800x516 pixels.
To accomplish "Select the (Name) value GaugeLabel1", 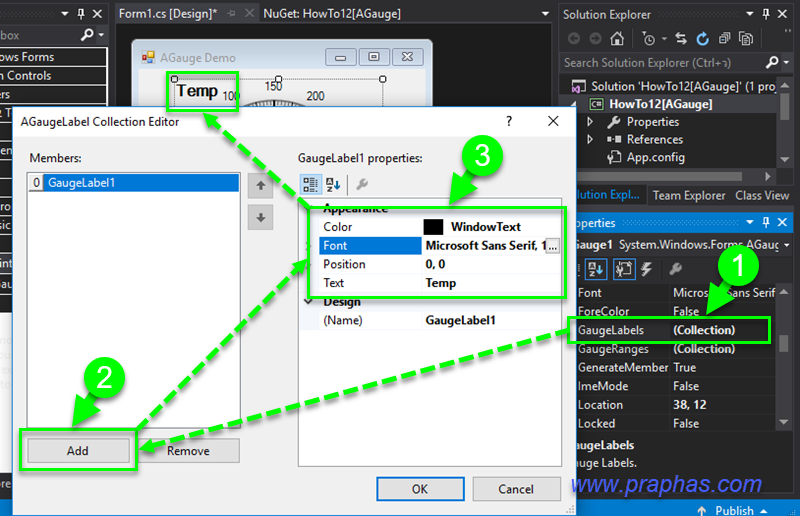I will 460,320.
